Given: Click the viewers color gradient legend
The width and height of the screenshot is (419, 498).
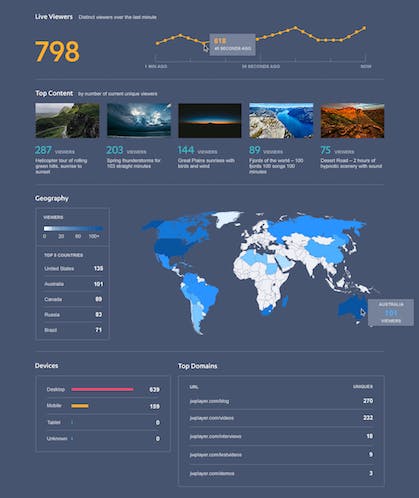Looking at the screenshot, I should [73, 229].
